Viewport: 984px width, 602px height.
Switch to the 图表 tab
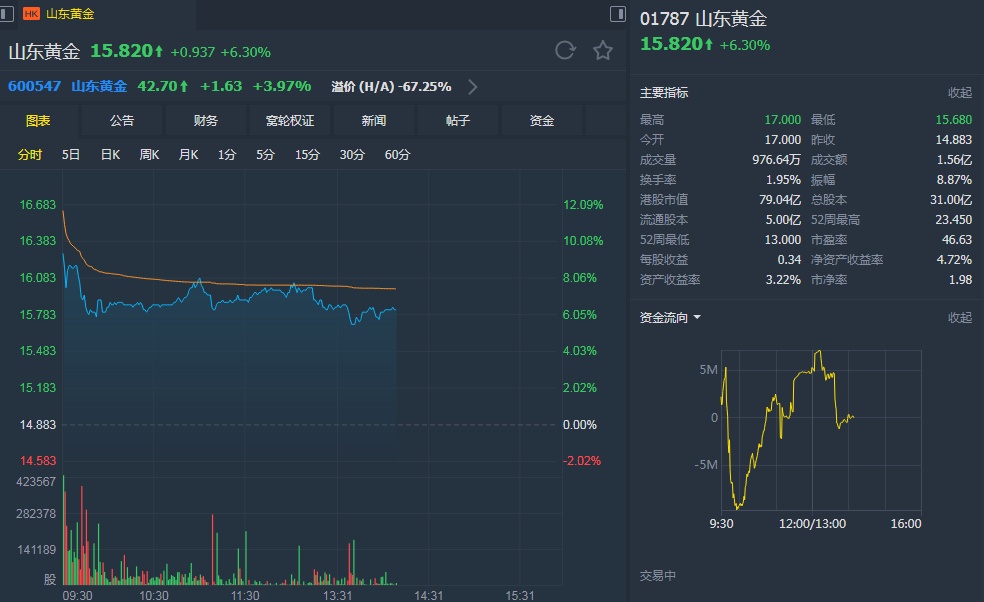point(38,121)
